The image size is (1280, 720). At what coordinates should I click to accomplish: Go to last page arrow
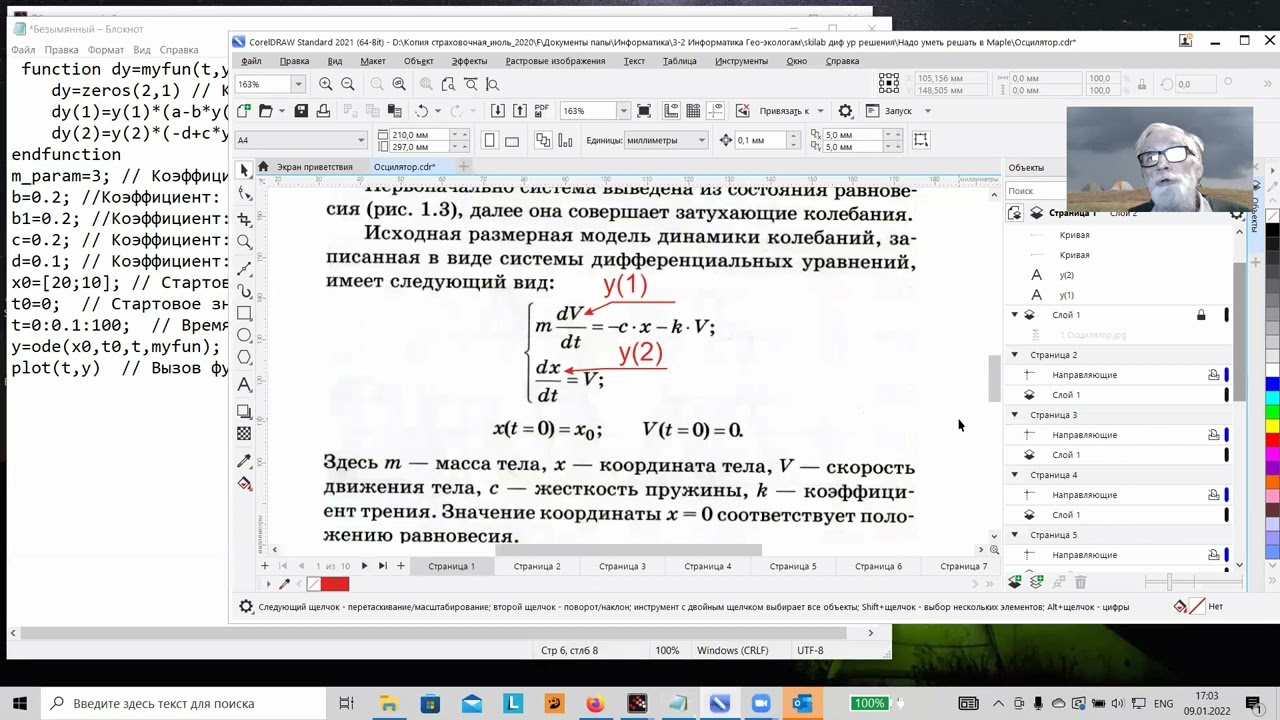pos(382,566)
